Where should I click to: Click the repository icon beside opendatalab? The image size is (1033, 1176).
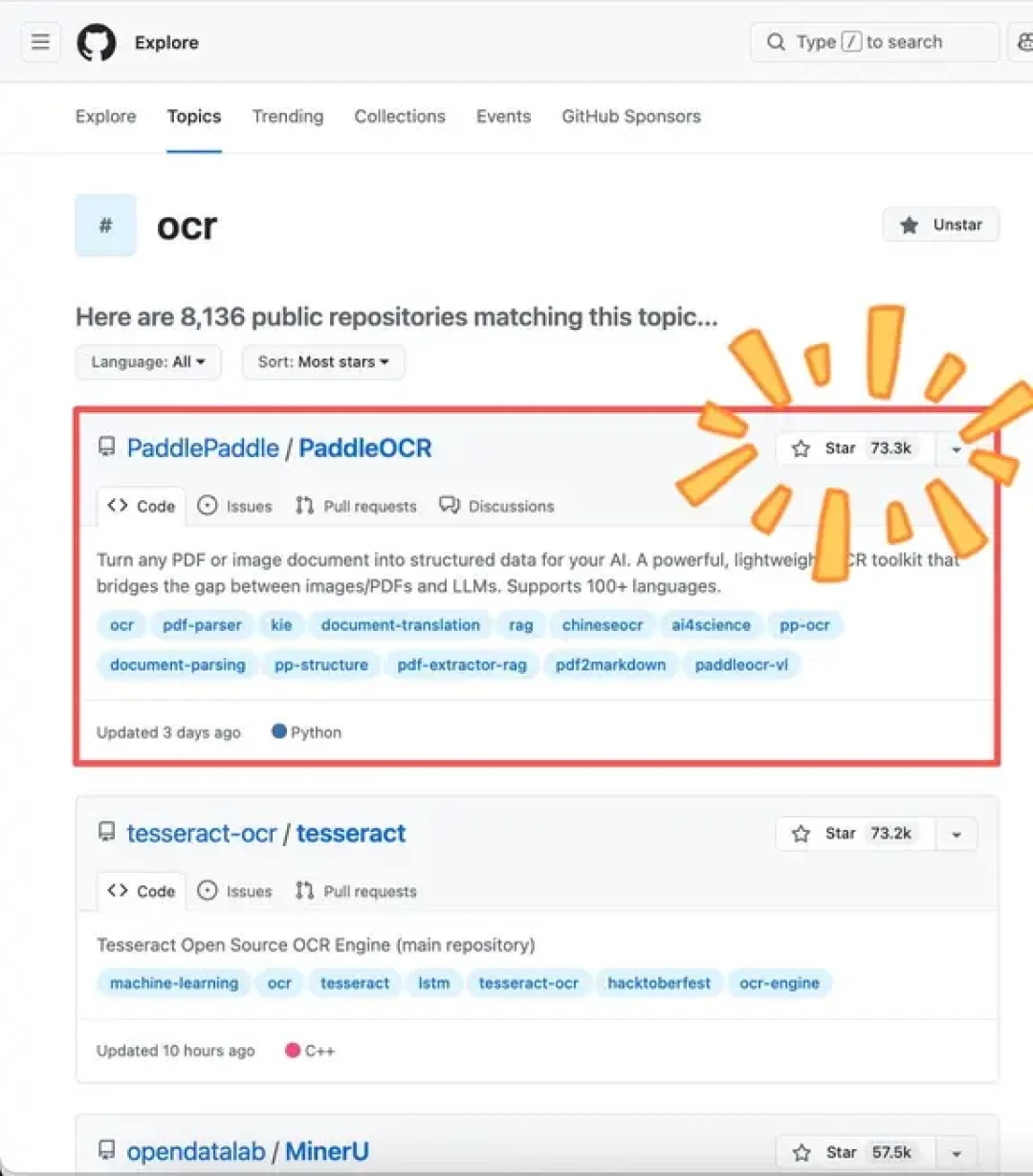(x=107, y=1151)
